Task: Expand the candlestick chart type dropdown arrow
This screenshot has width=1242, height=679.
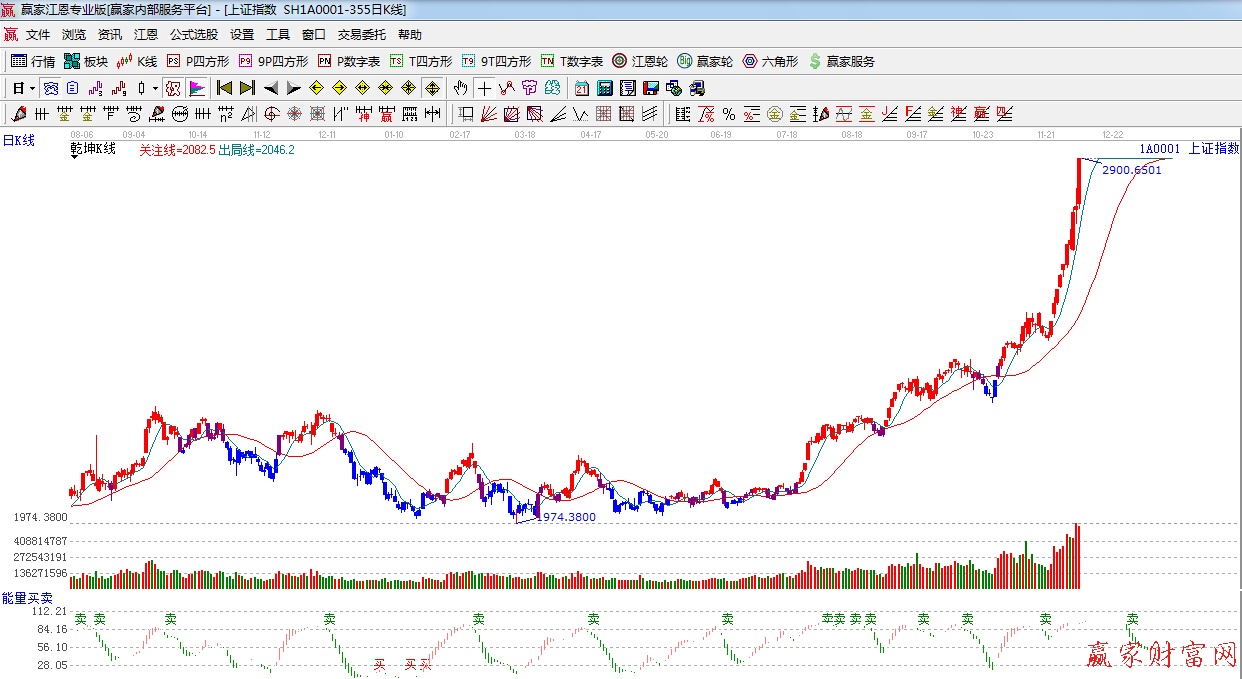Action: (x=155, y=88)
